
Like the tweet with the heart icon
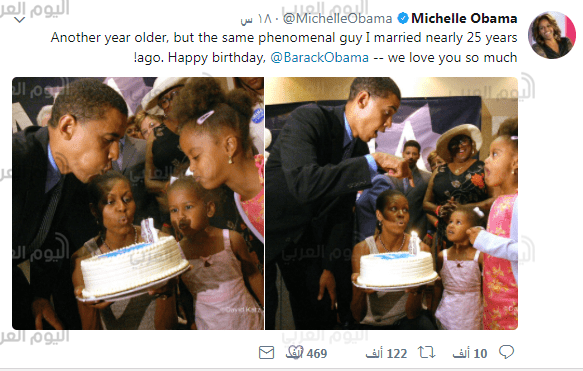point(296,352)
